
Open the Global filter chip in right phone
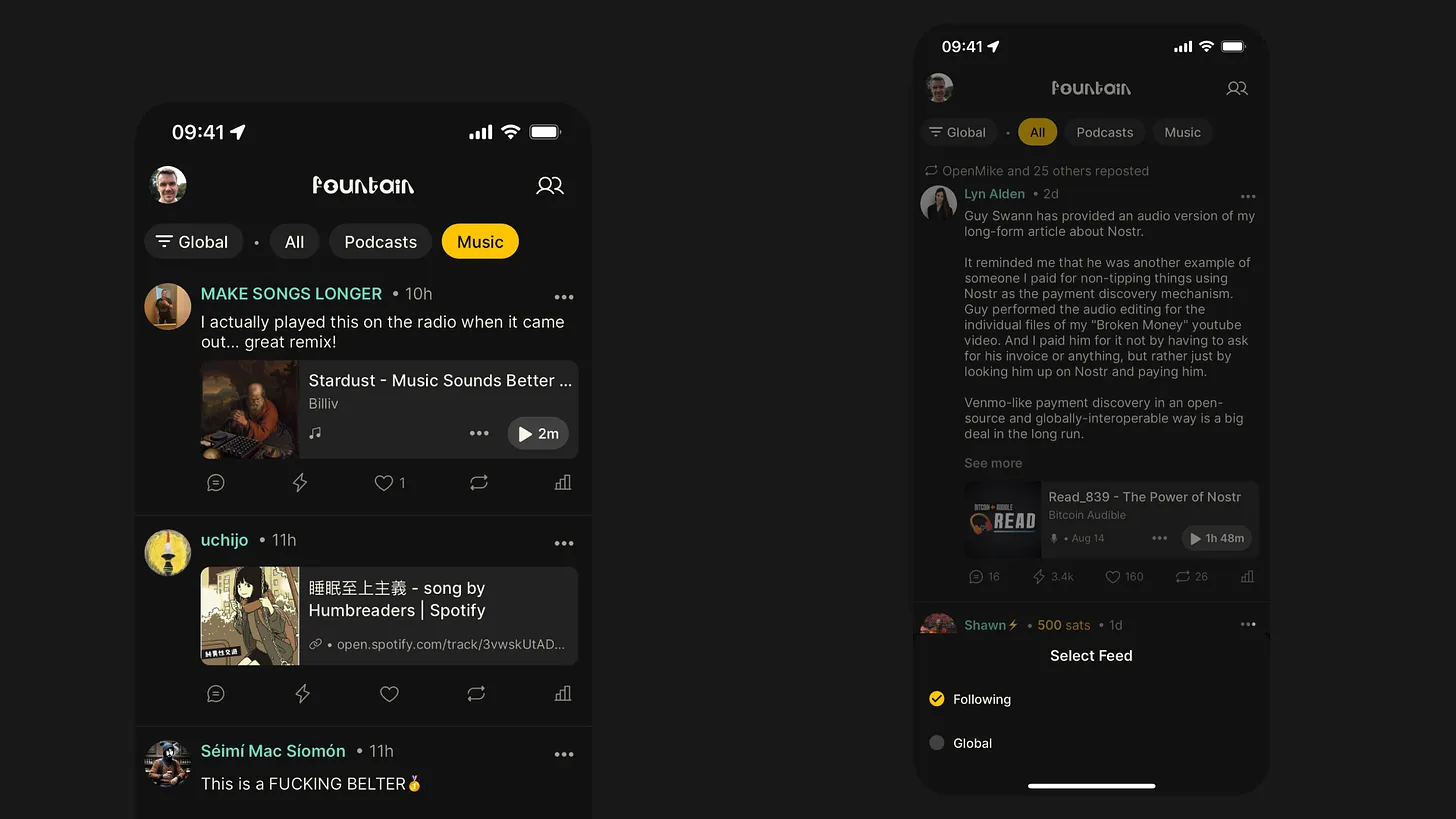click(957, 132)
